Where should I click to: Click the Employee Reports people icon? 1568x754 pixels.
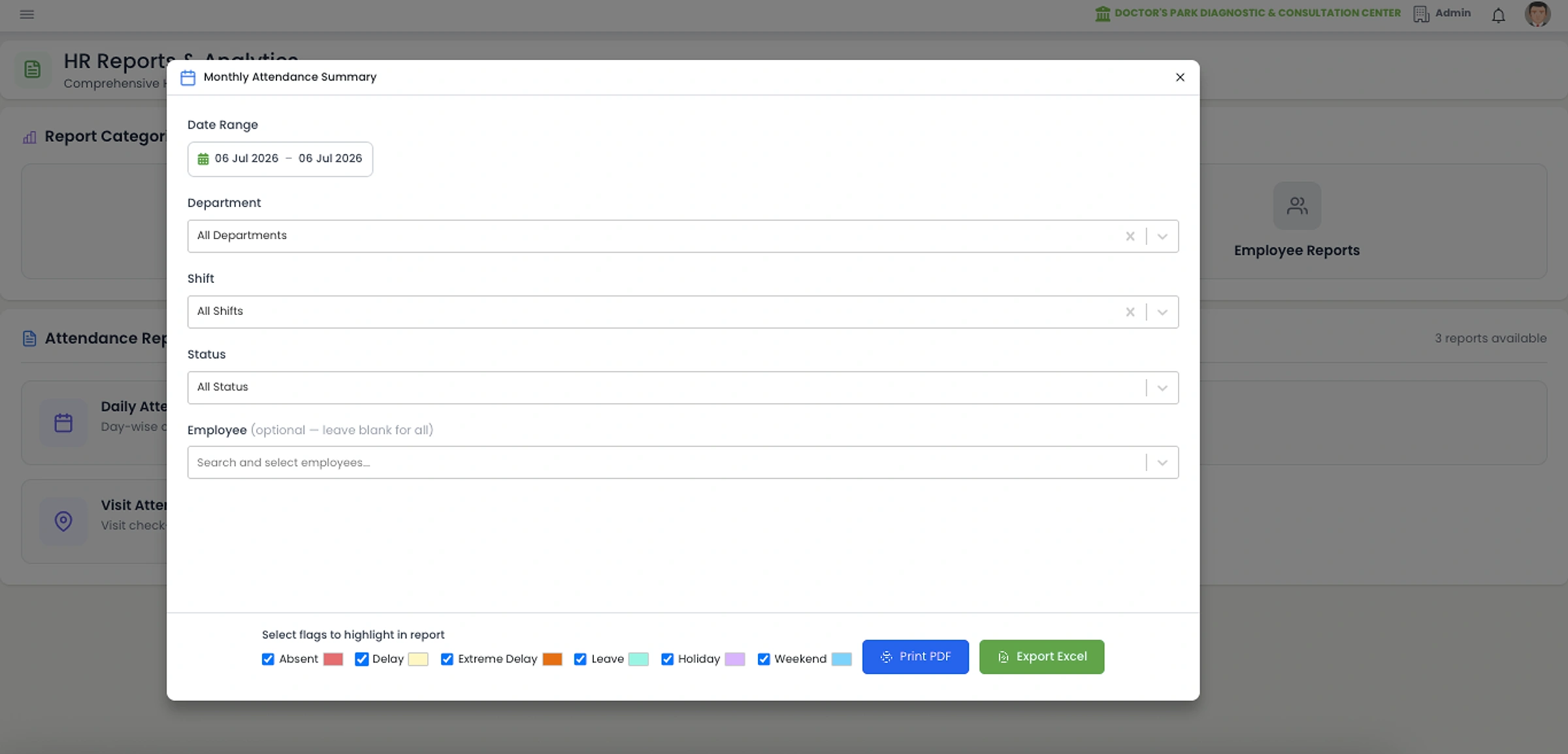pyautogui.click(x=1297, y=206)
